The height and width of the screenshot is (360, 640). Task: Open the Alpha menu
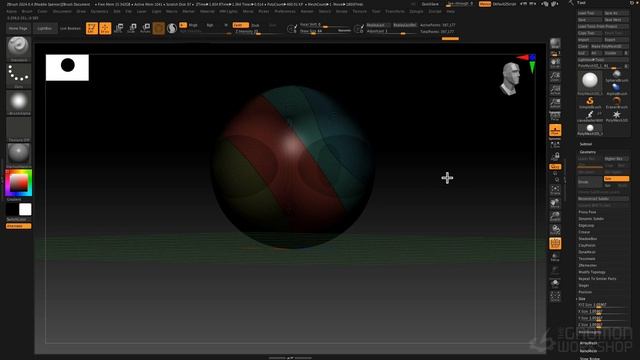coord(11,11)
